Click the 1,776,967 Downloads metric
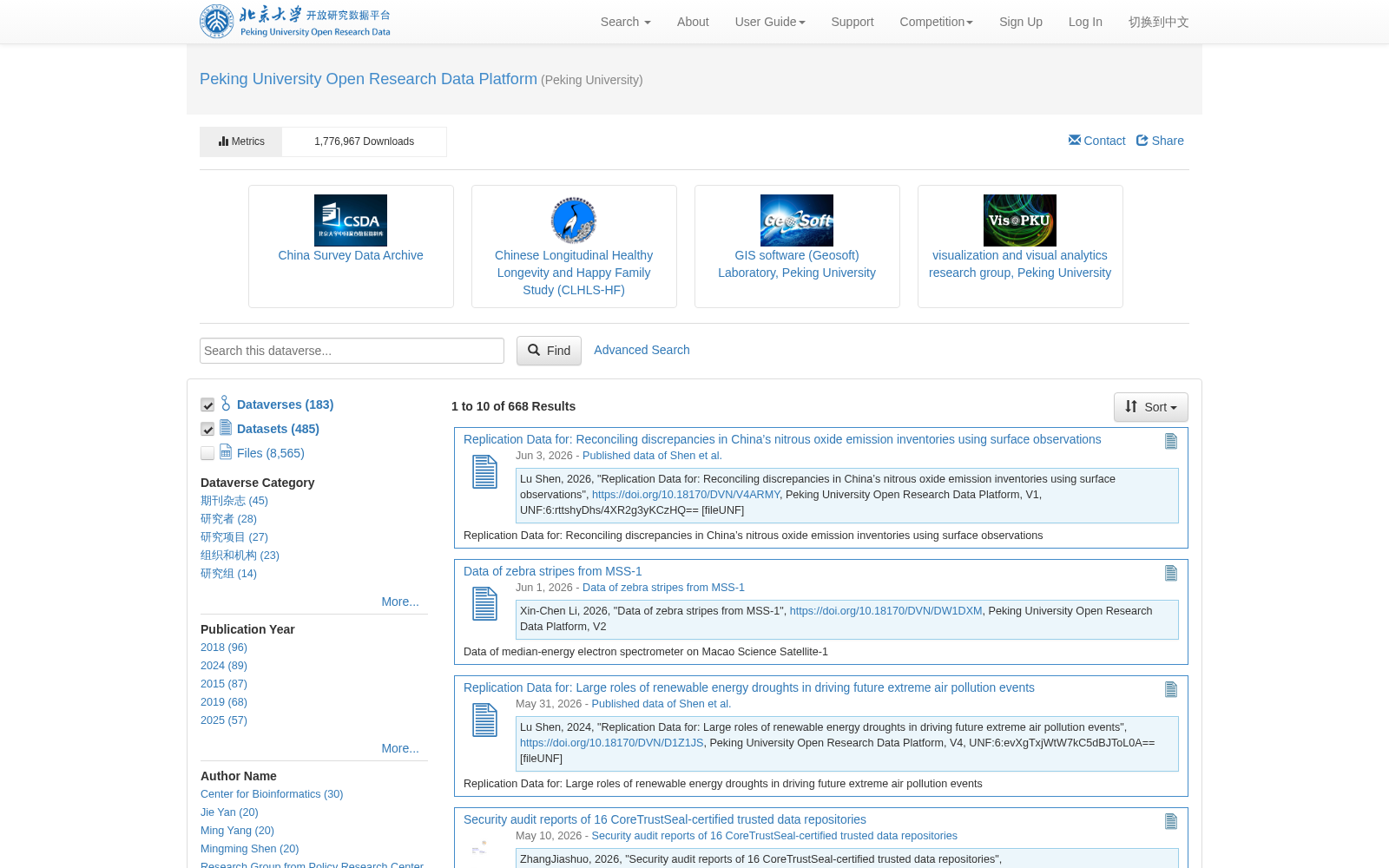This screenshot has width=1389, height=868. tap(364, 141)
